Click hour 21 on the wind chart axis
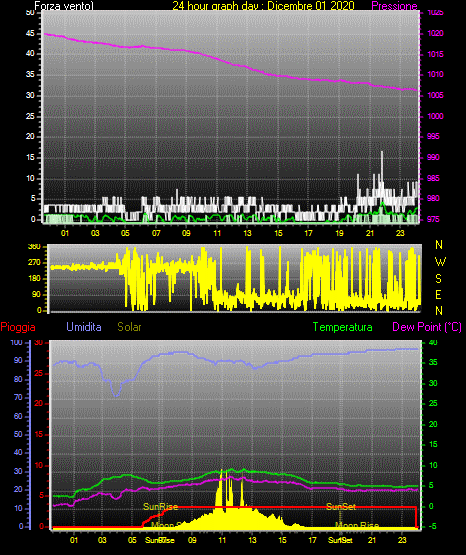The width and height of the screenshot is (466, 555). coord(370,233)
